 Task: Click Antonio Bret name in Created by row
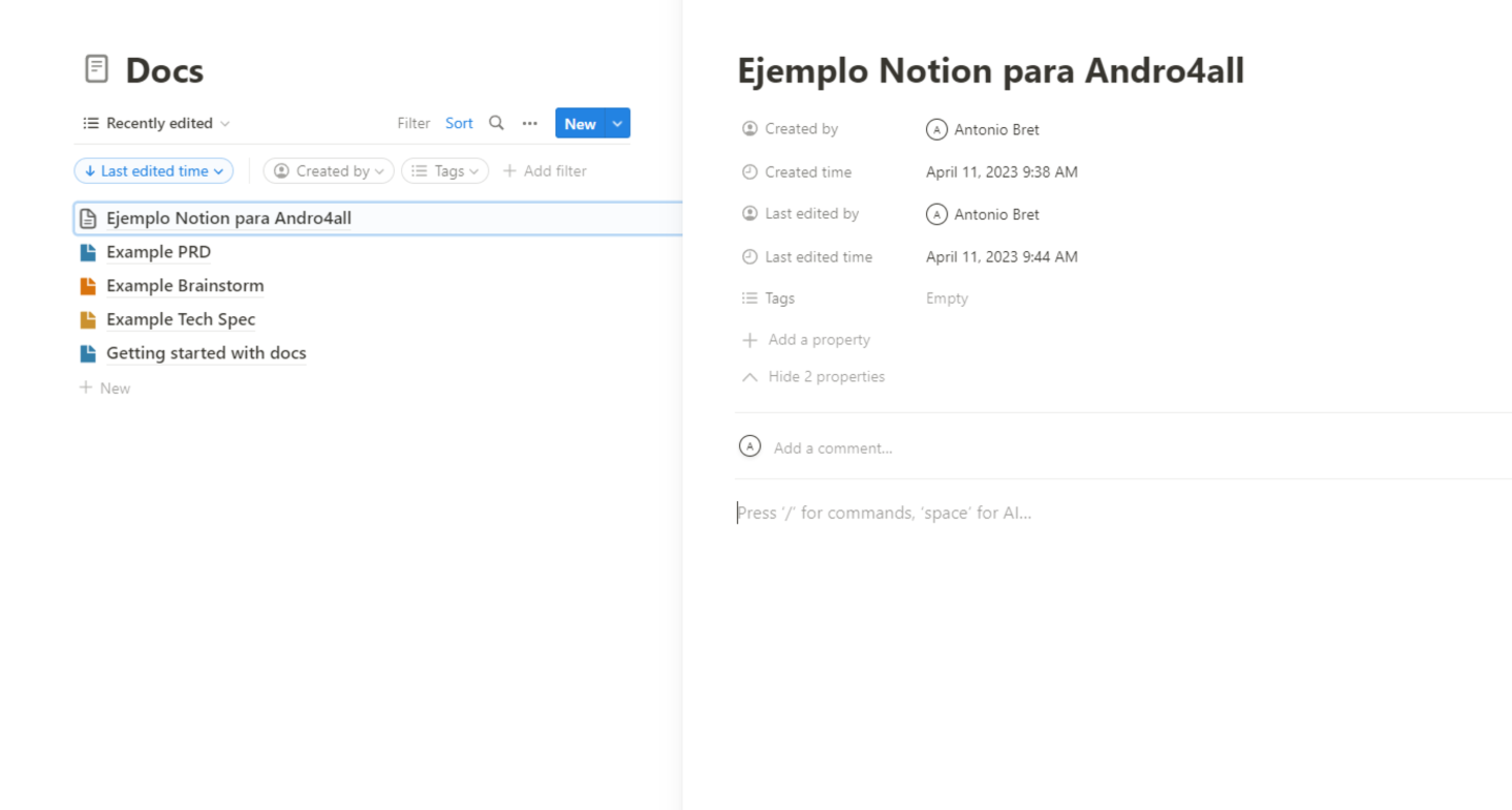(997, 129)
